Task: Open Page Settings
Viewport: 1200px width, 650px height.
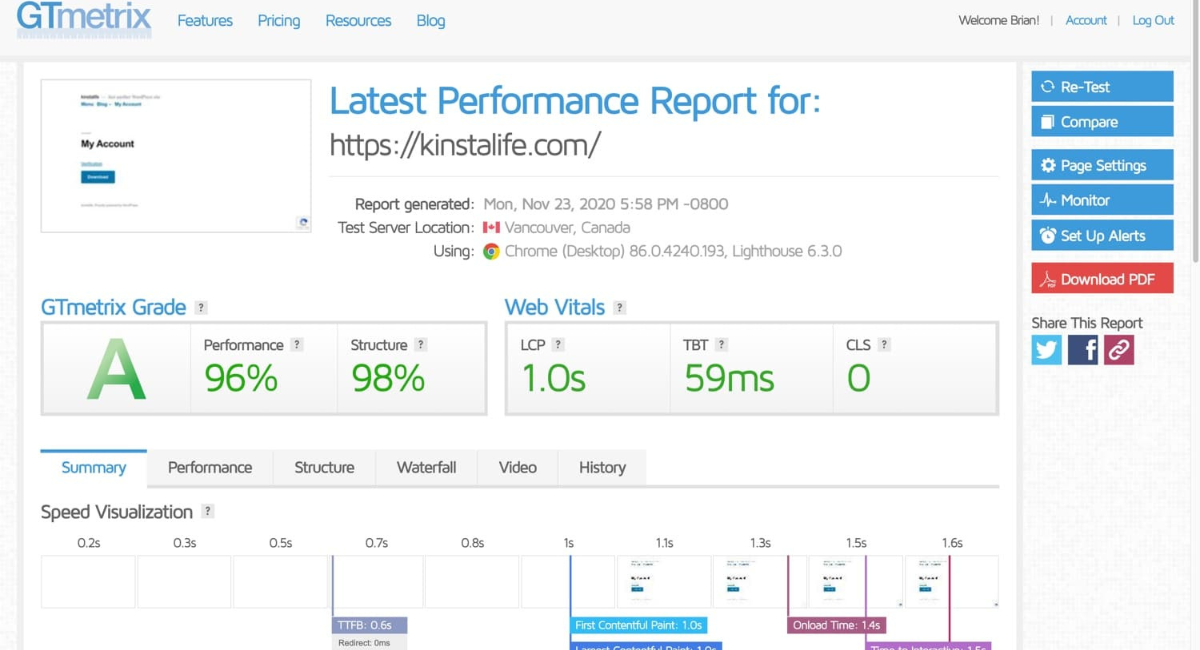Action: pos(1102,165)
